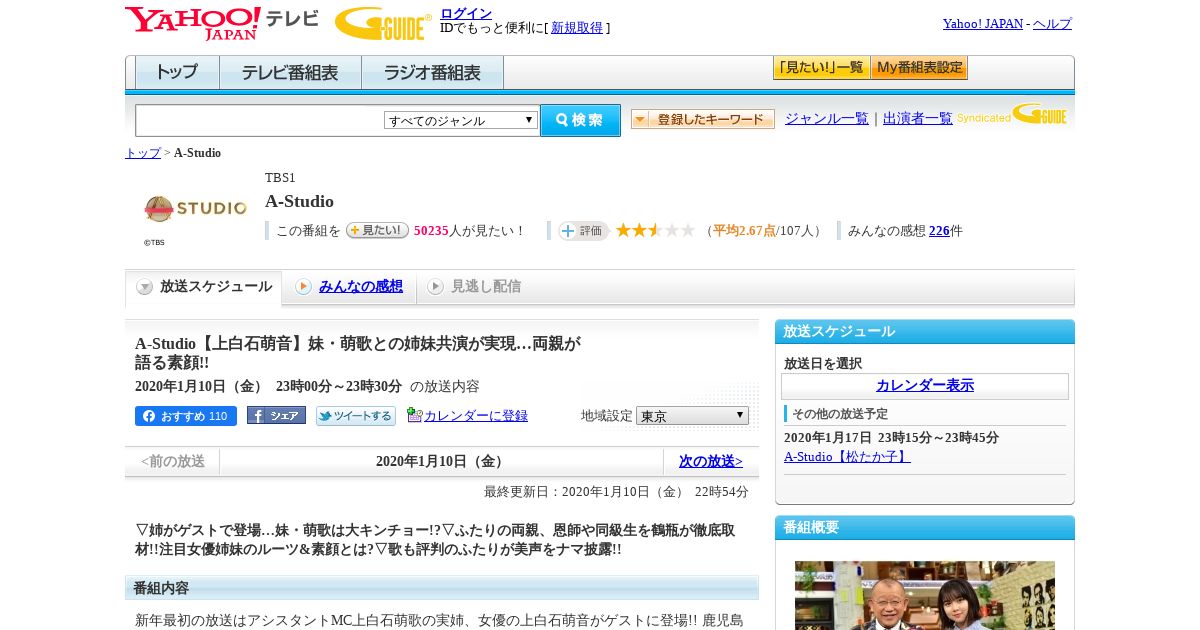Click the ログイン link
This screenshot has width=1200, height=630.
tap(466, 13)
